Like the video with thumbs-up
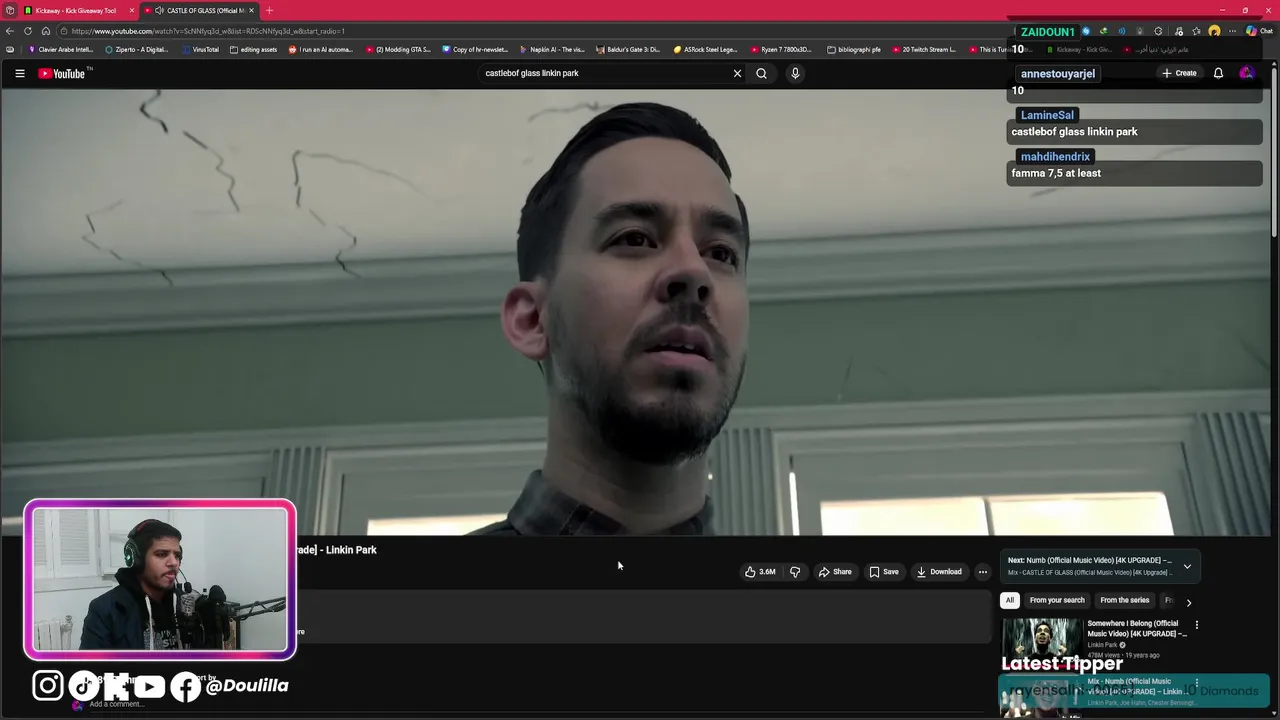The height and width of the screenshot is (720, 1280). tap(760, 572)
